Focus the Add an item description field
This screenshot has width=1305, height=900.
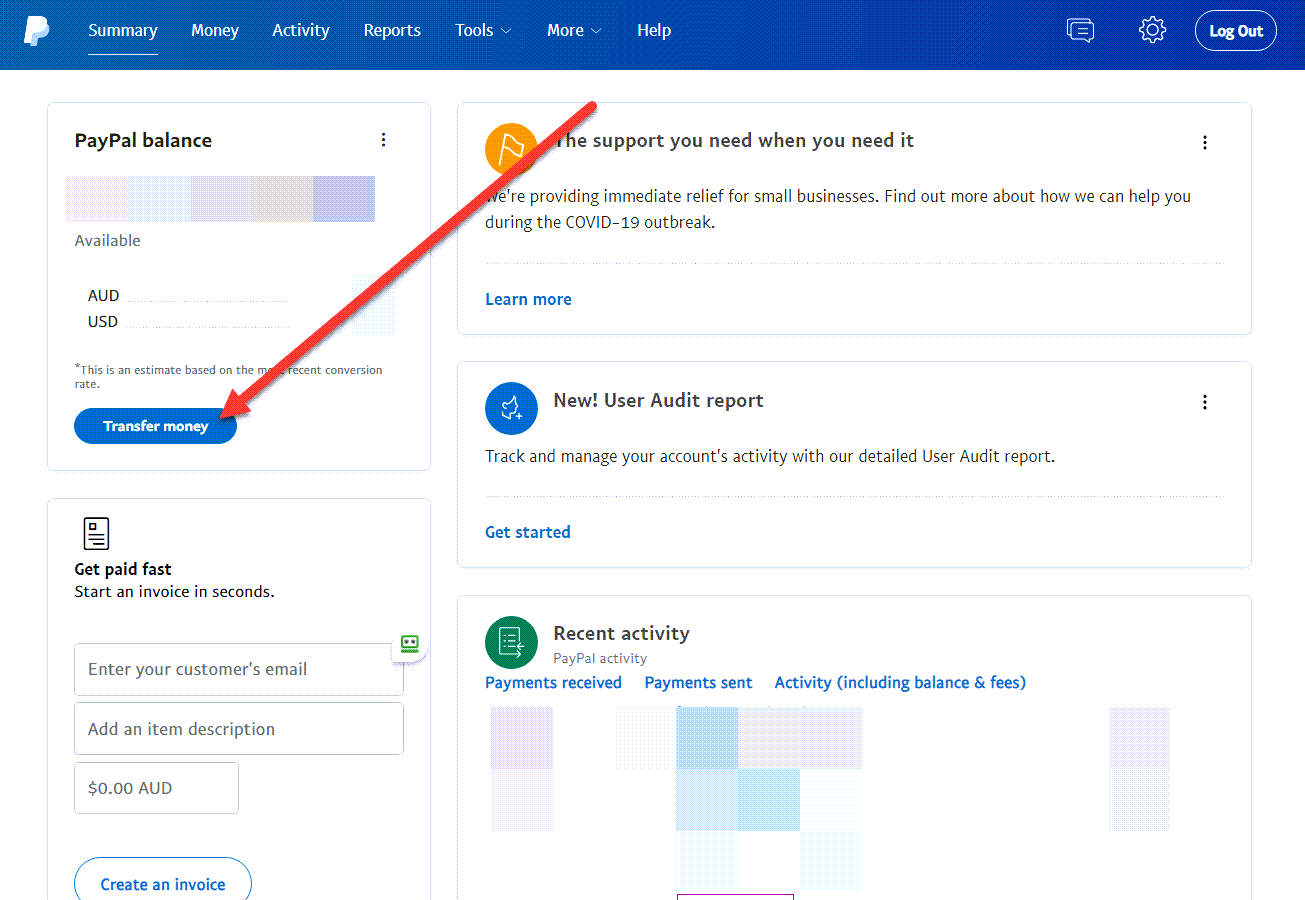(239, 729)
